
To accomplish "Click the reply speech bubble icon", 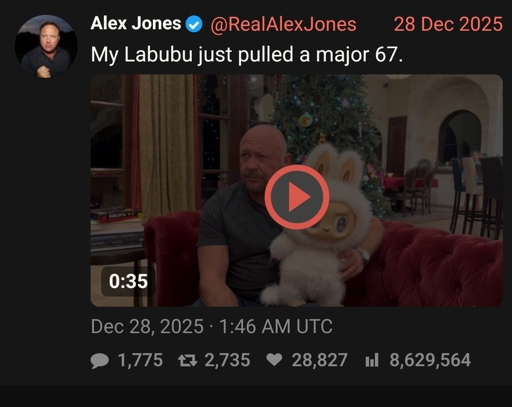I will (x=100, y=361).
